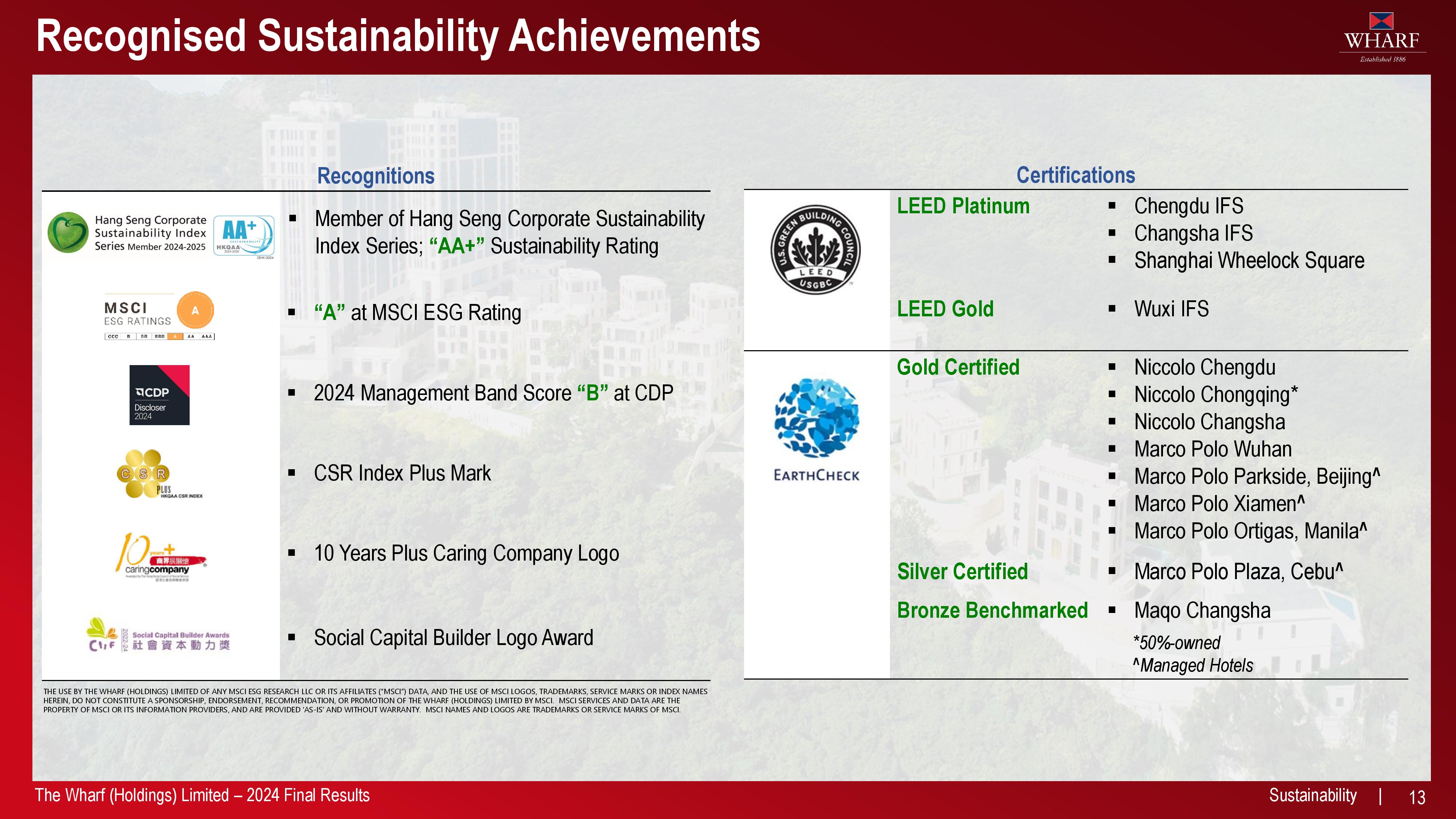Click the Silver Certified label
This screenshot has height=819, width=1456.
pyautogui.click(x=962, y=571)
